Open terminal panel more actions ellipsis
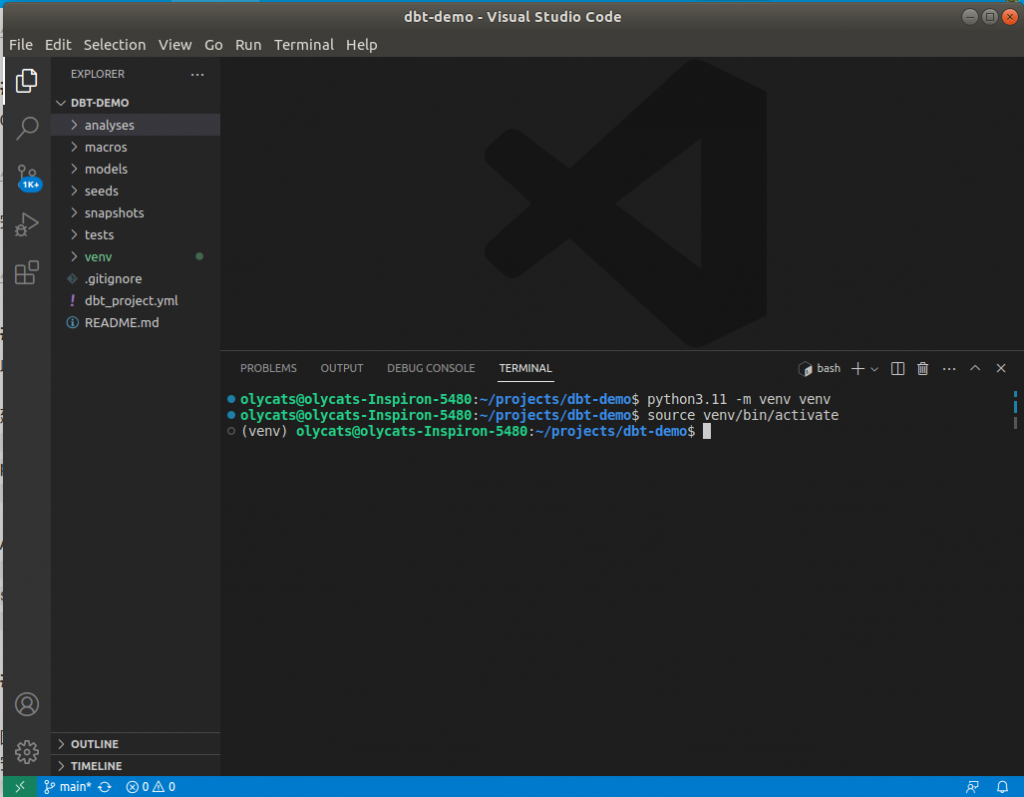 click(949, 369)
